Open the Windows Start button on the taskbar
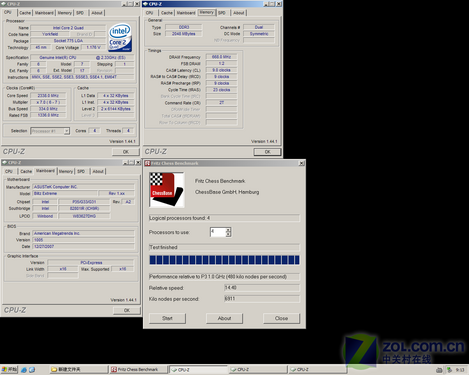Viewport: 469px width, 375px height. point(9,370)
